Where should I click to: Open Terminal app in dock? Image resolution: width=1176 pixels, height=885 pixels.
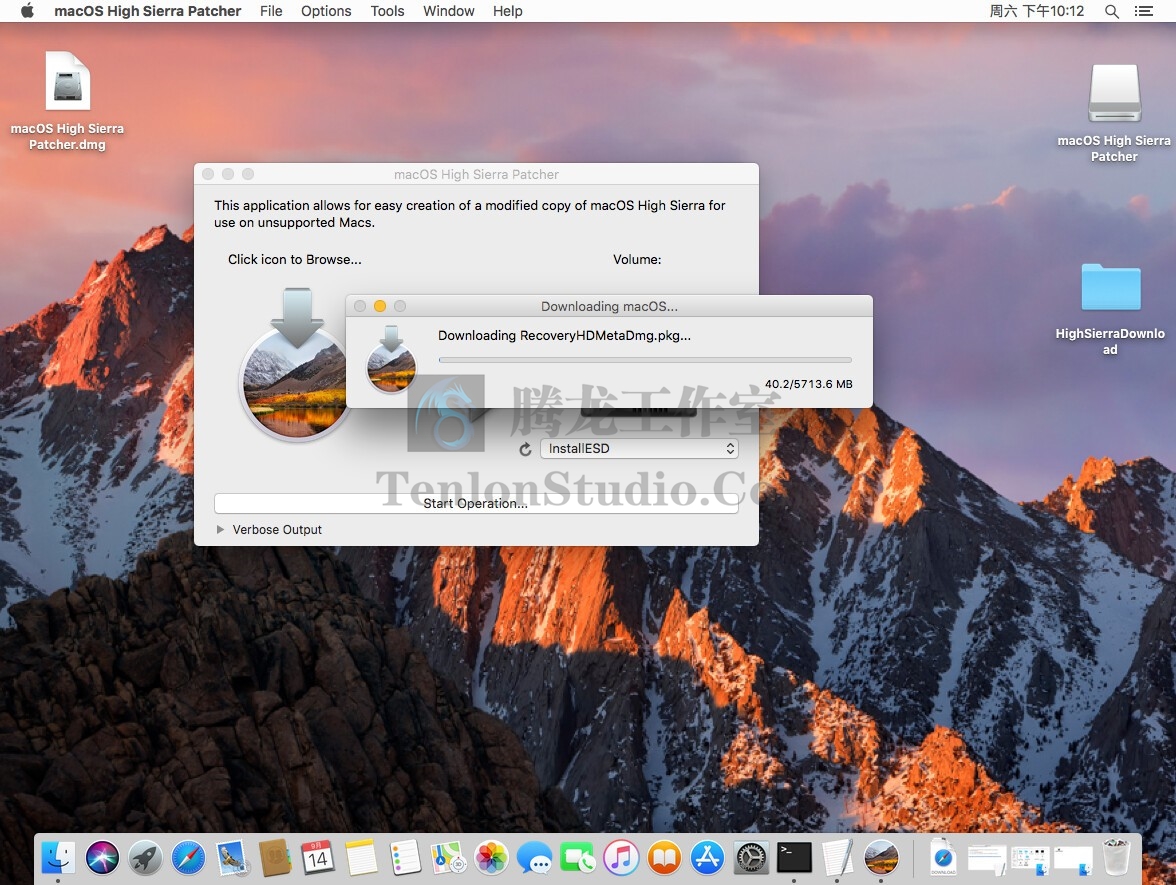click(794, 857)
